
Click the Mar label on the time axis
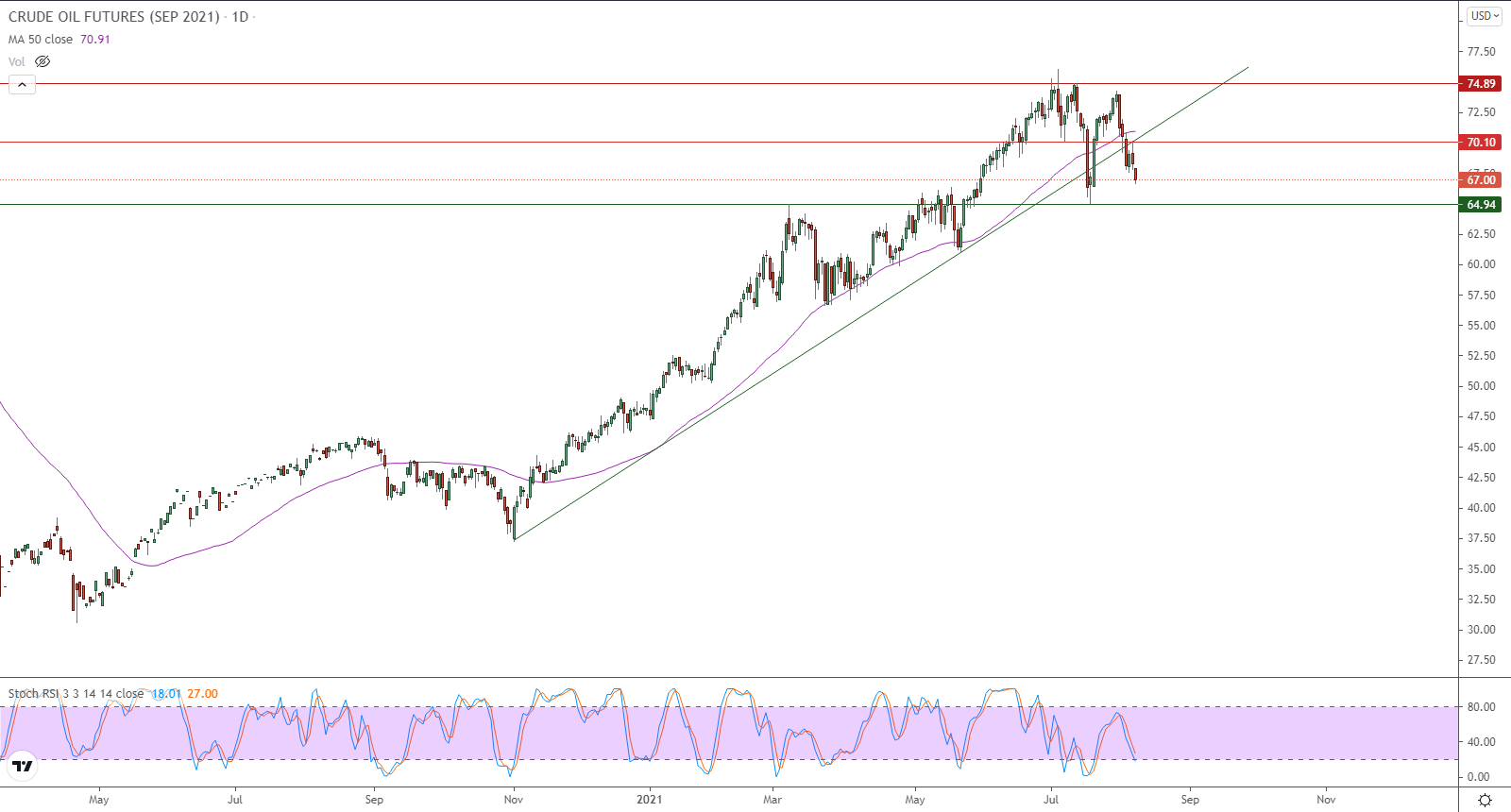coord(772,800)
